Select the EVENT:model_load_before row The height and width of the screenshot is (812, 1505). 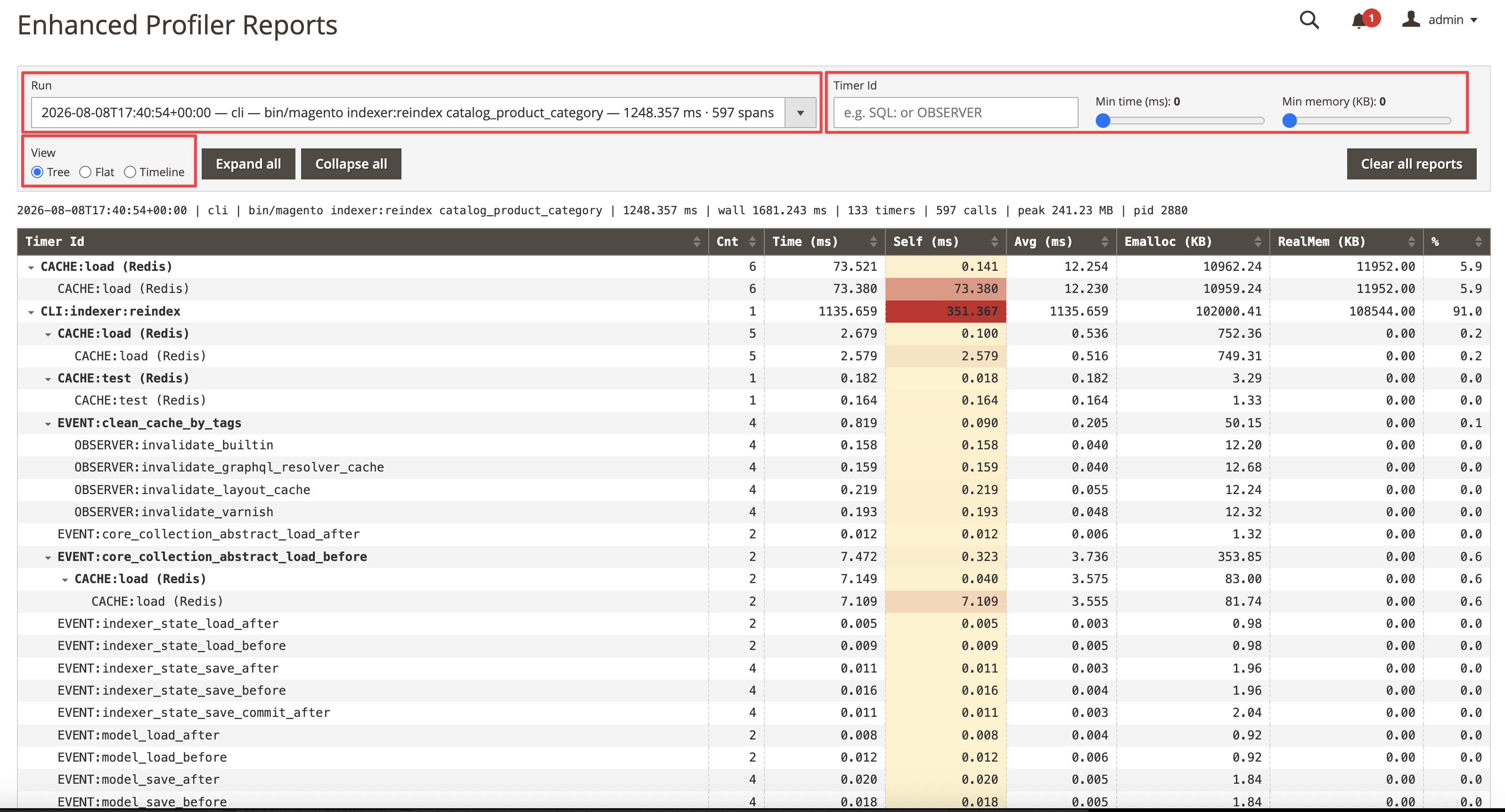tap(753, 757)
